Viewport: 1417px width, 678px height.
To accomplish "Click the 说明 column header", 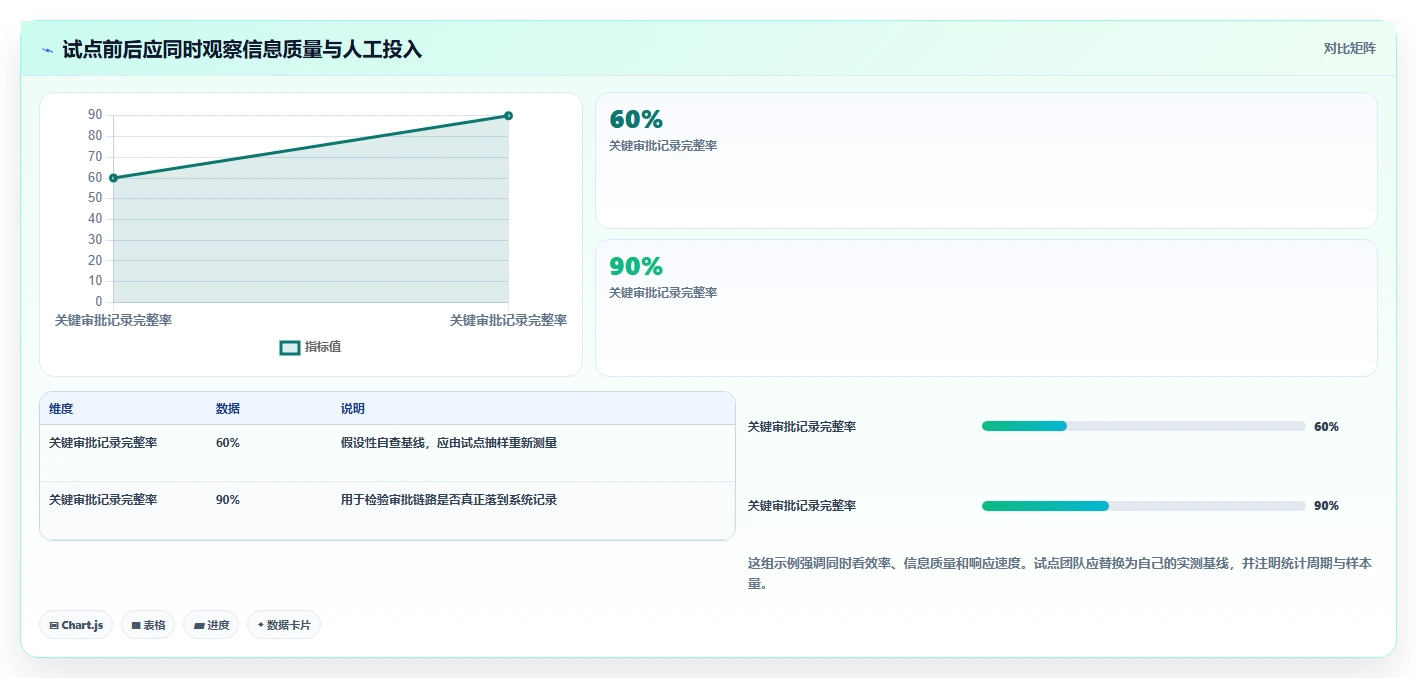I will tap(353, 409).
